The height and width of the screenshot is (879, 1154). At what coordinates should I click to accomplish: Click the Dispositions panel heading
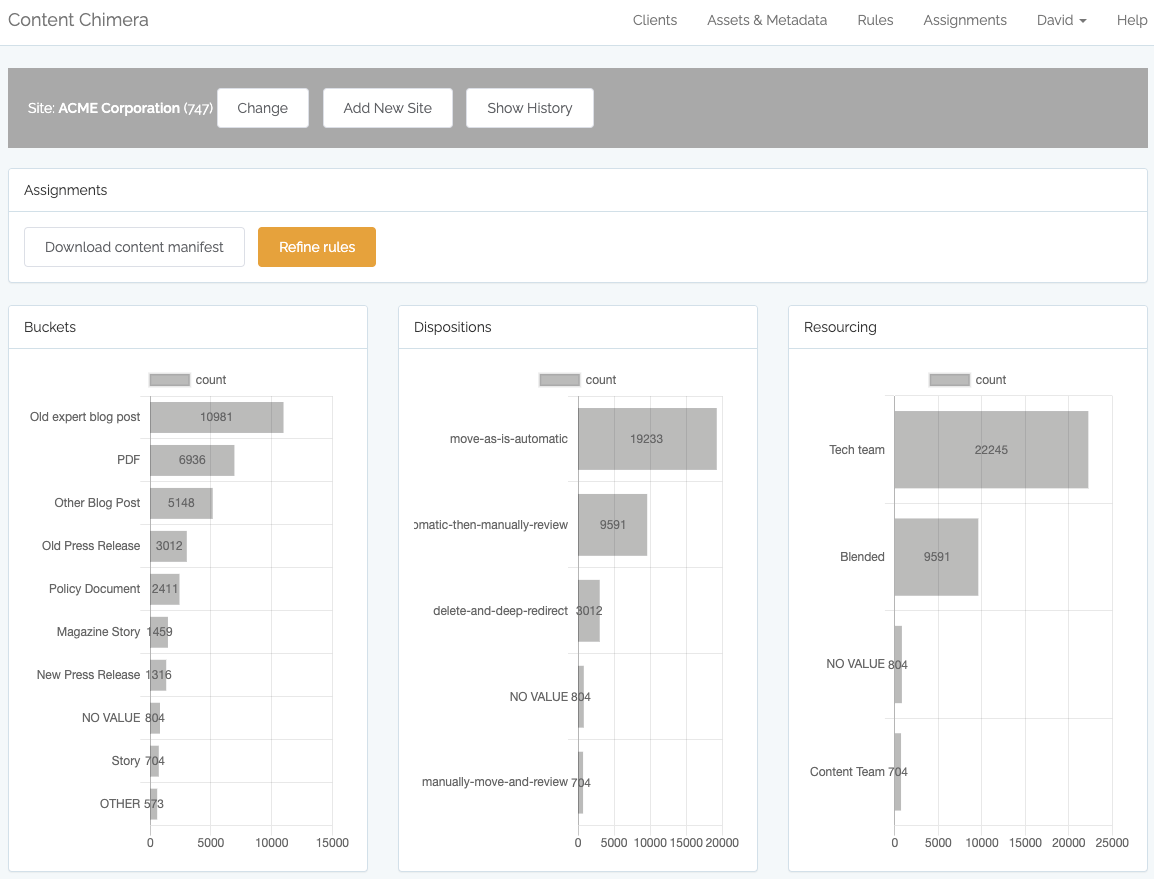click(x=453, y=327)
